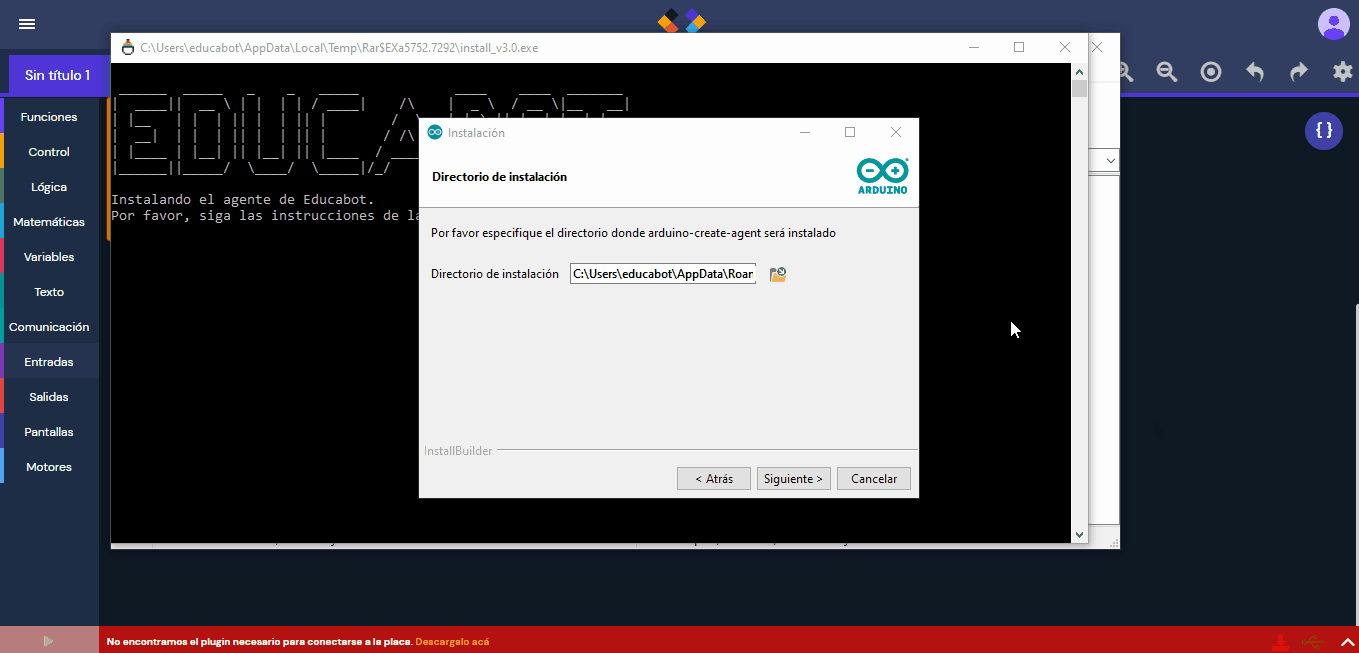1359x653 pixels.
Task: Click the Arduino logo in the installer
Action: click(x=883, y=176)
